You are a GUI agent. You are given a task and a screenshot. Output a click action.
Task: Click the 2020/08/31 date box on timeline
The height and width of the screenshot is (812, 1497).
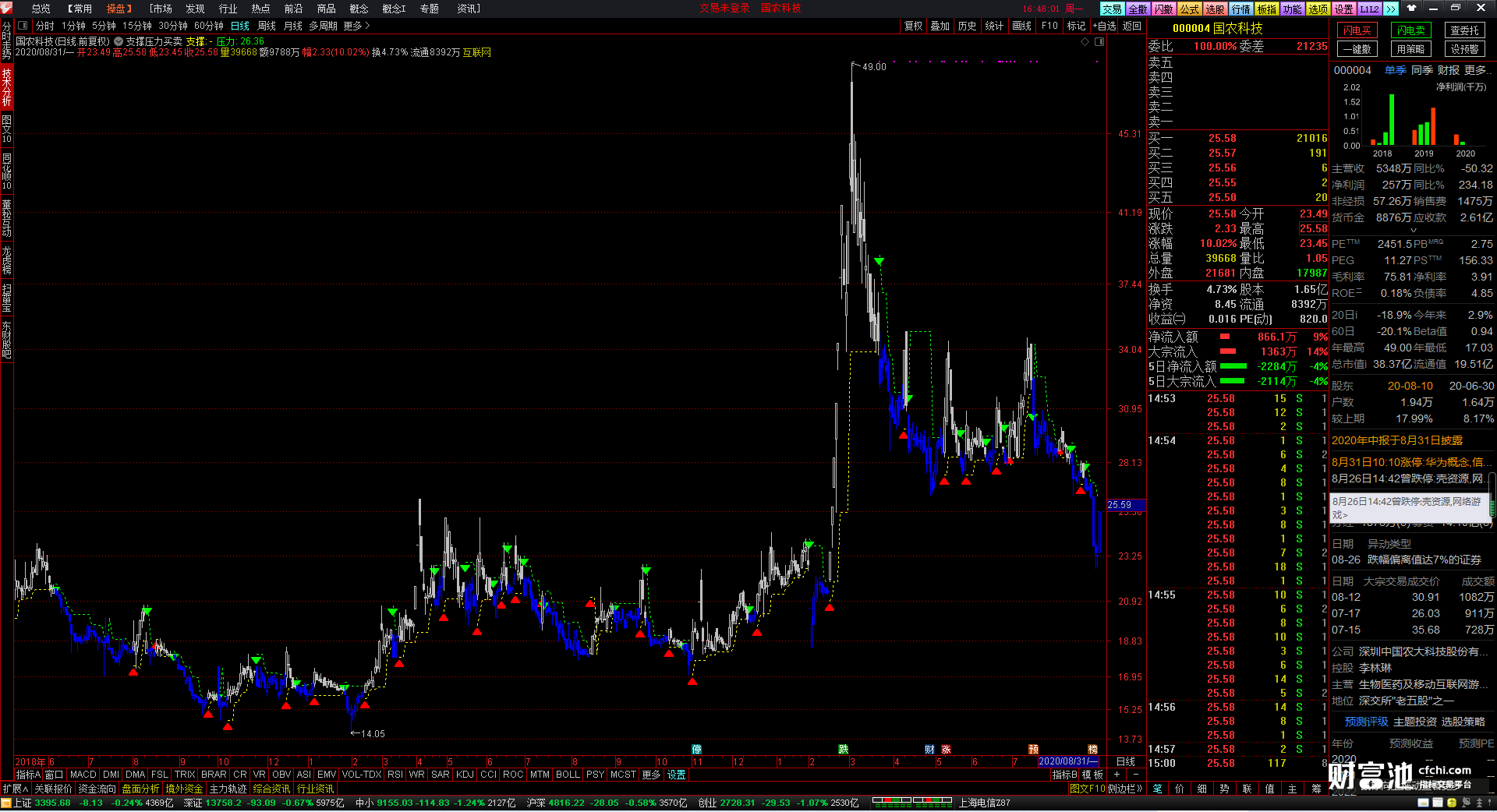[1068, 761]
